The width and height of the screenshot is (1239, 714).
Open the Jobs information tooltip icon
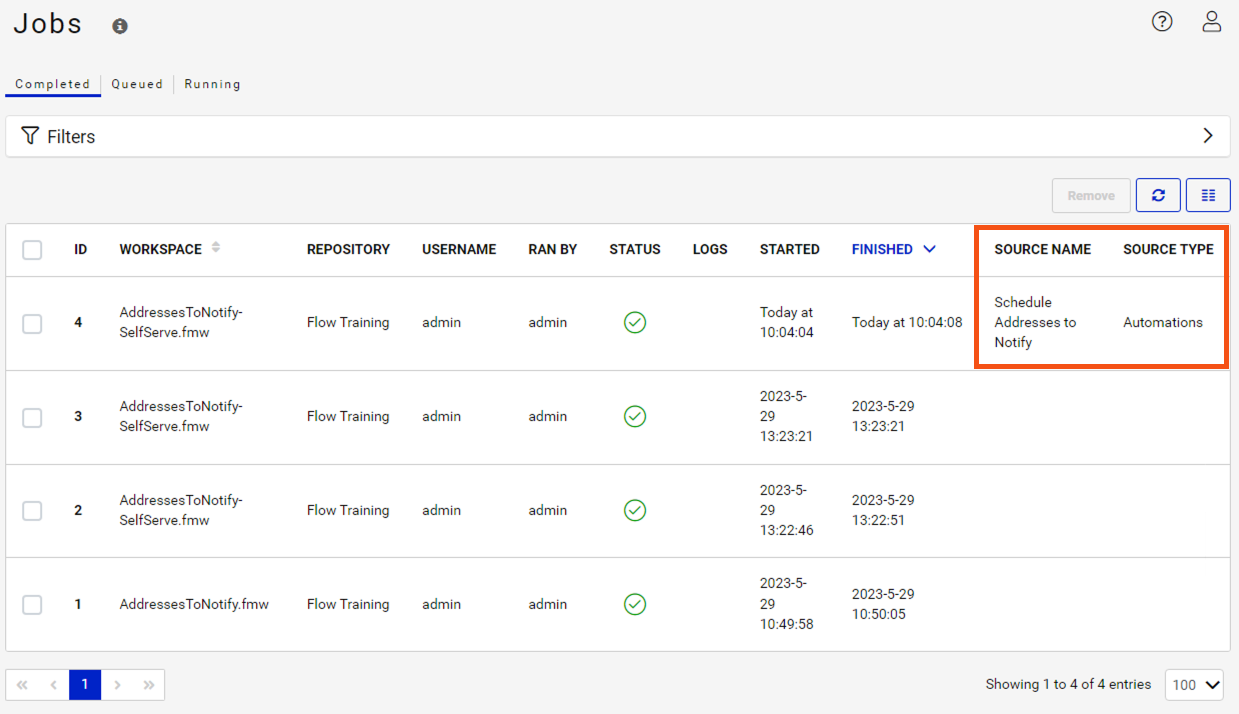click(120, 26)
